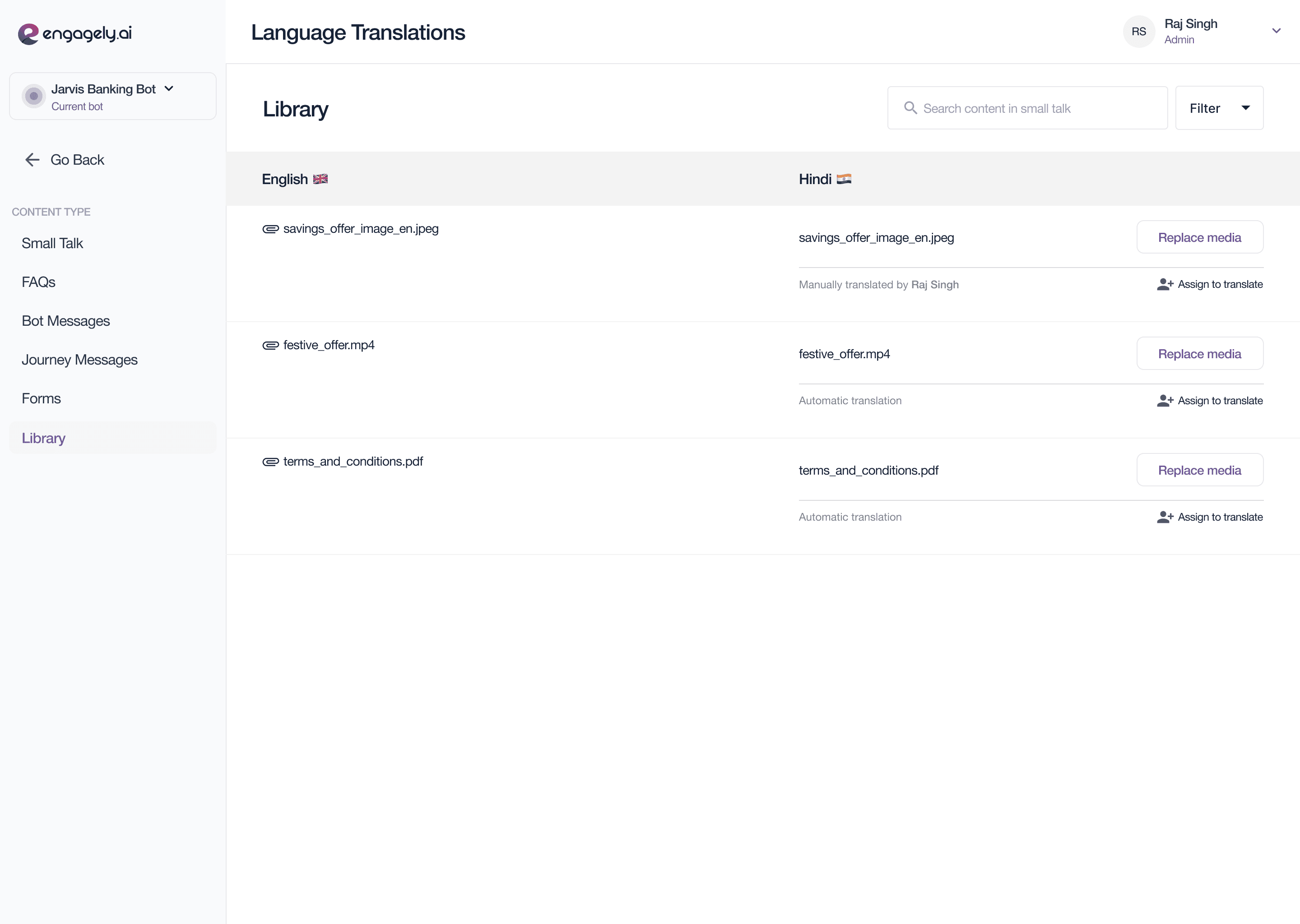Click the RS user avatar

click(1138, 32)
